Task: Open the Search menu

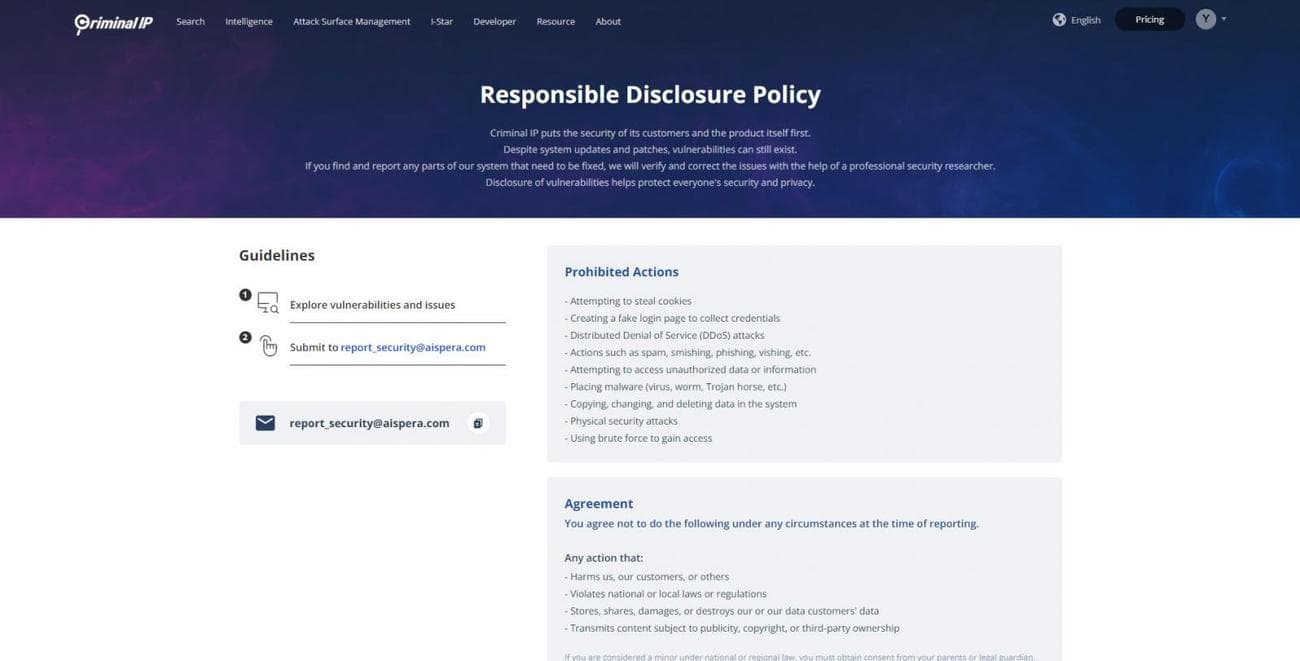Action: 190,21
